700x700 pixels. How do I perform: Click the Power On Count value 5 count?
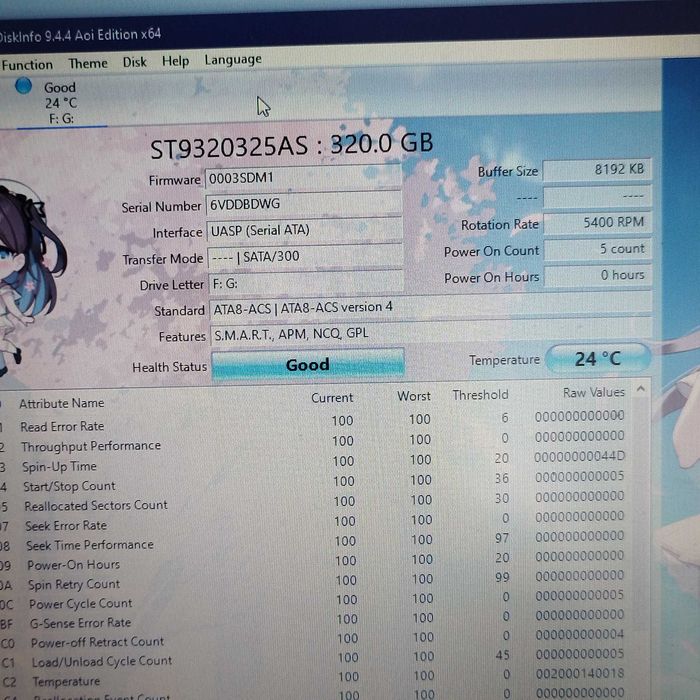(x=598, y=249)
